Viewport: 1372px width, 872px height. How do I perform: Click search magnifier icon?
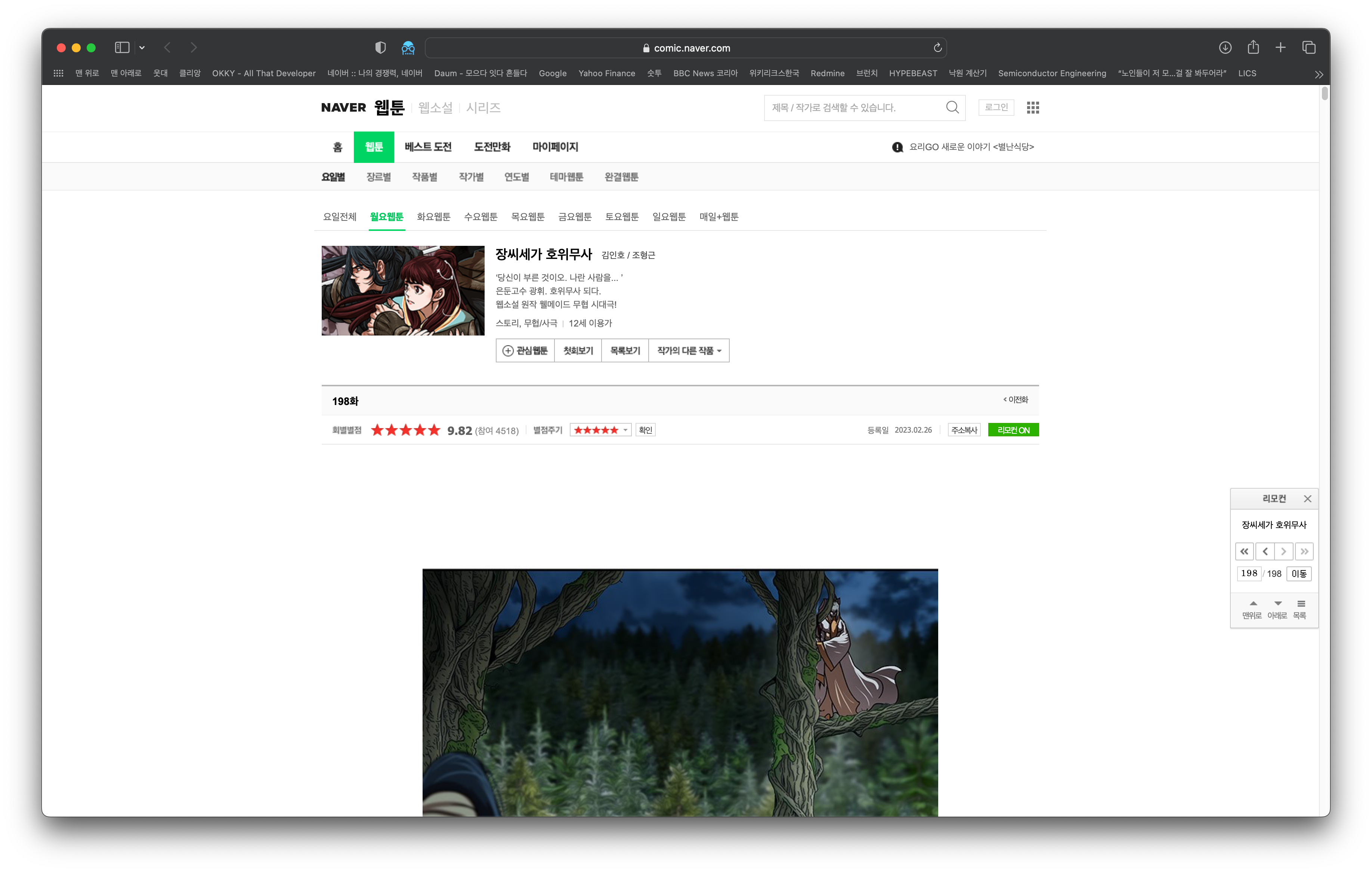point(952,107)
